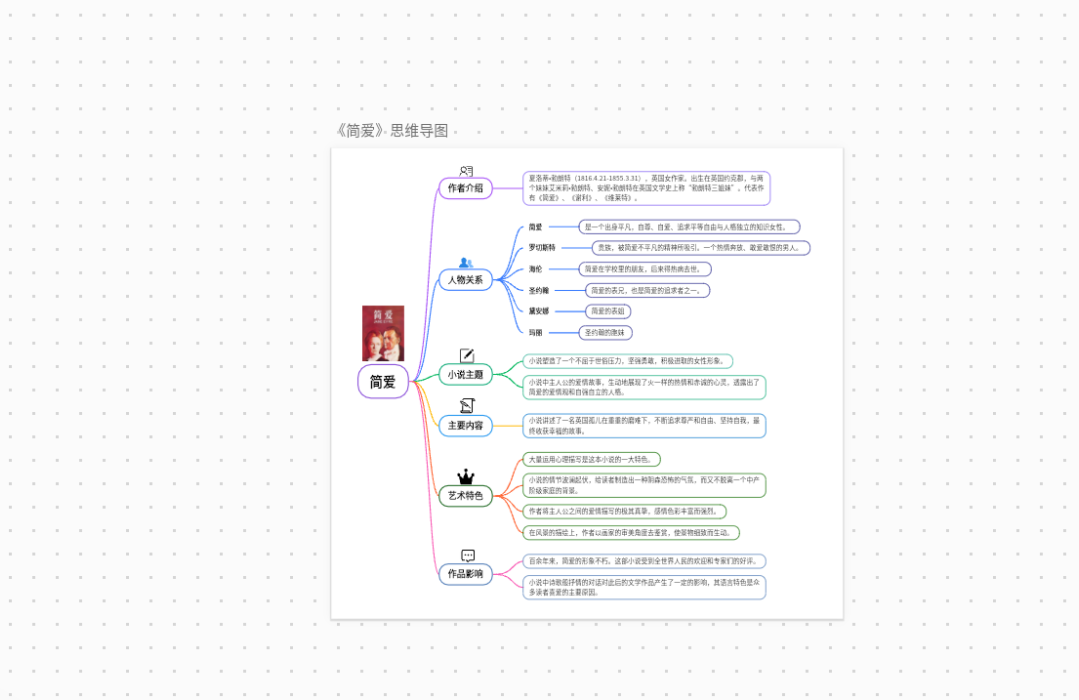Click the author profile icon above 作者介绍
Viewport: 1079px width, 700px height.
coord(466,171)
